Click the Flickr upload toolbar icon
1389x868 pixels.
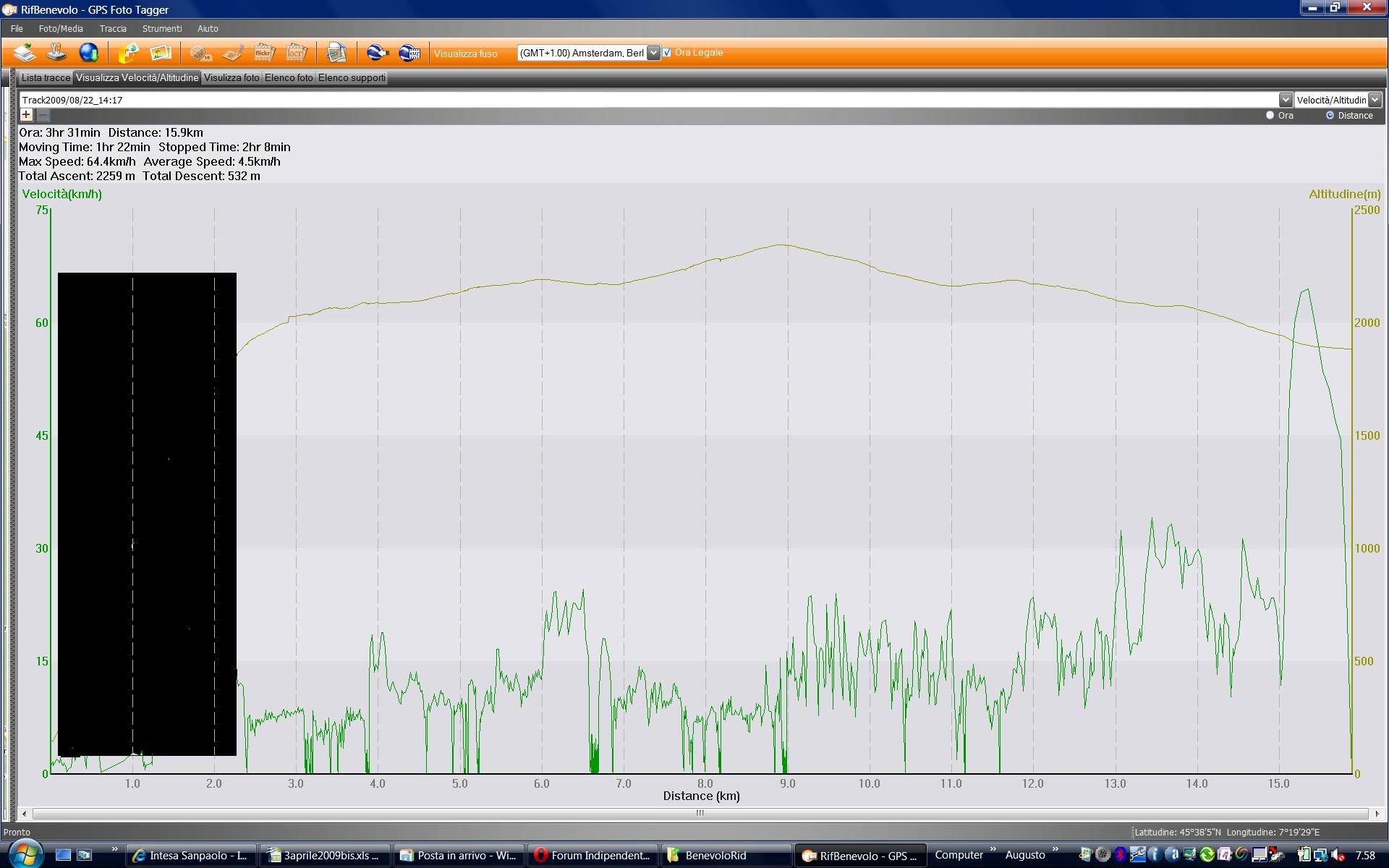point(264,53)
